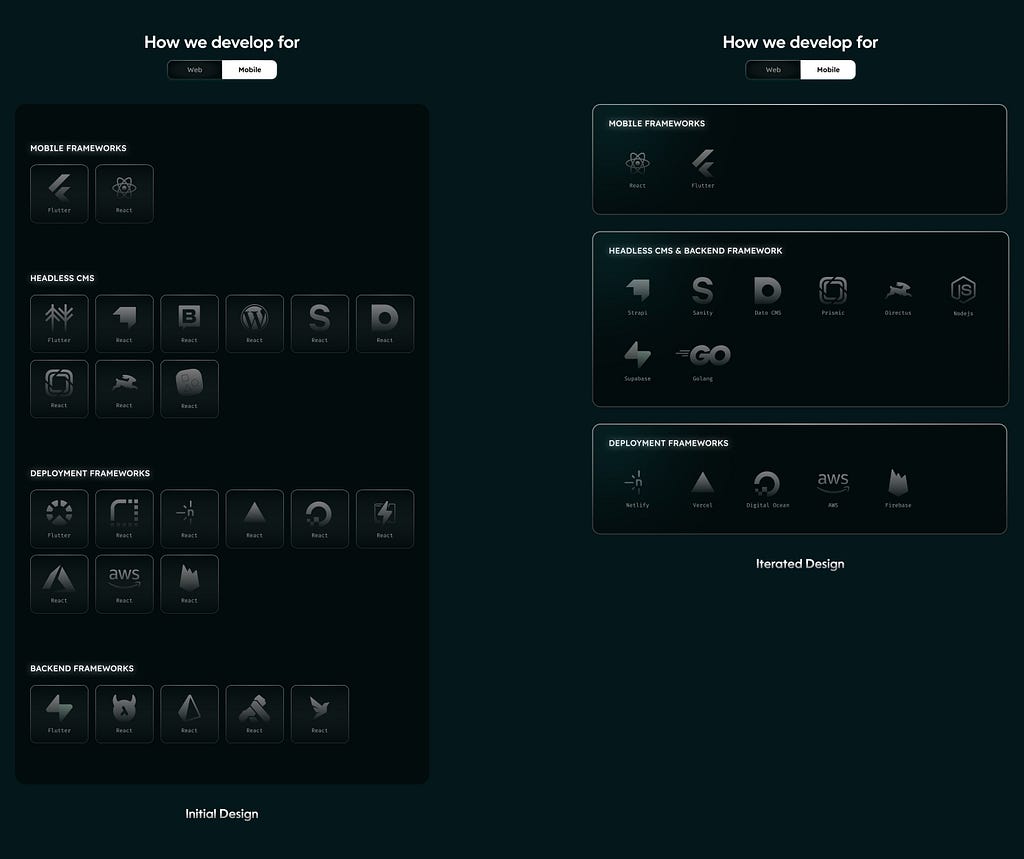Click Directus icon in Iterated Design
This screenshot has width=1024, height=859.
[899, 289]
